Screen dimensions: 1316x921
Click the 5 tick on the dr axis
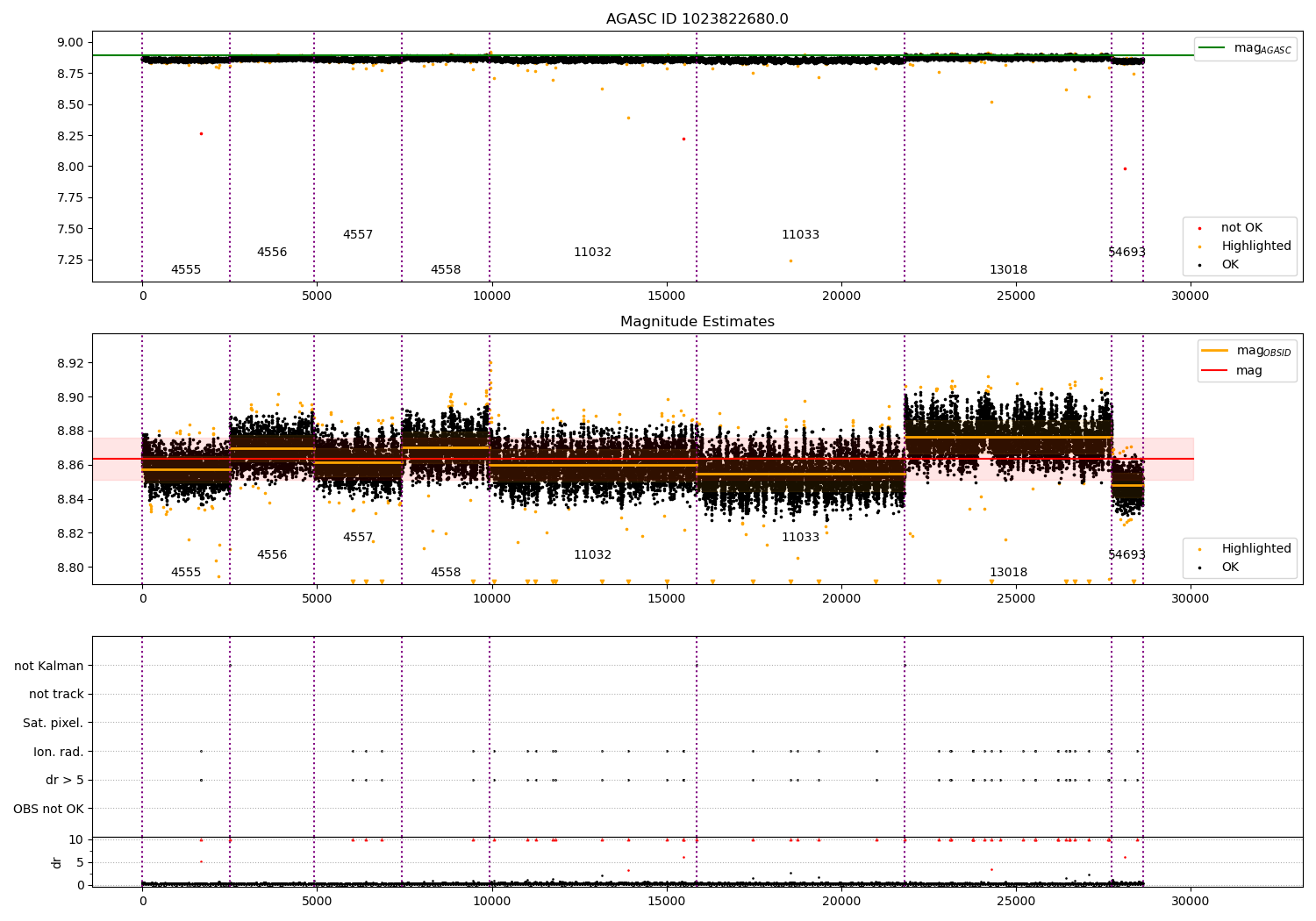tap(81, 862)
